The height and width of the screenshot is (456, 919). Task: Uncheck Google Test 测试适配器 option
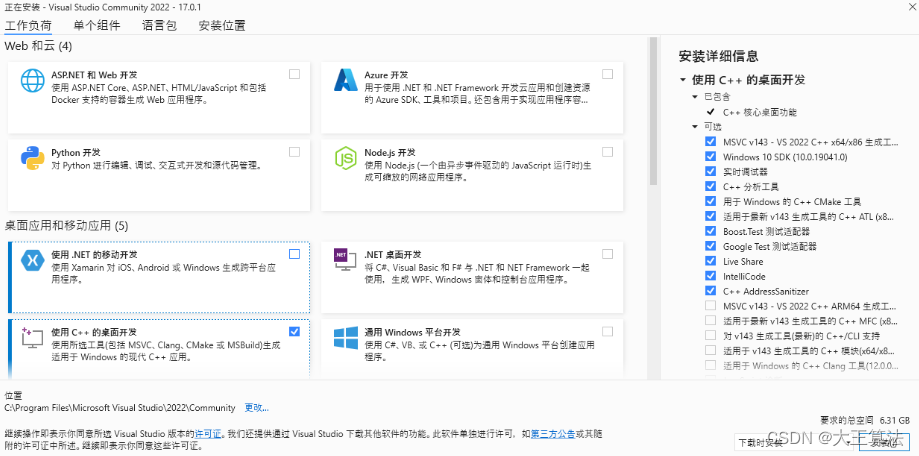(710, 246)
